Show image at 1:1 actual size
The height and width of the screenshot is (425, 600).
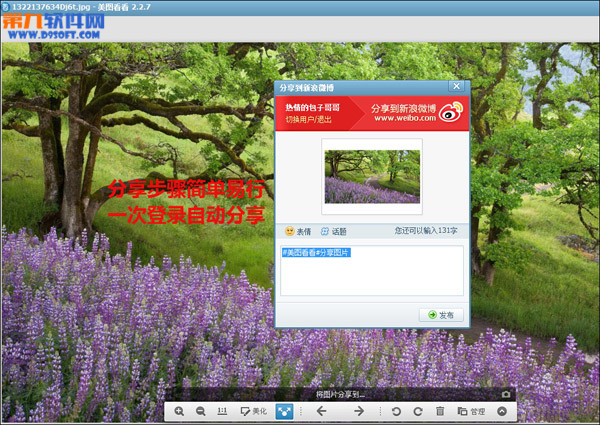tap(222, 411)
